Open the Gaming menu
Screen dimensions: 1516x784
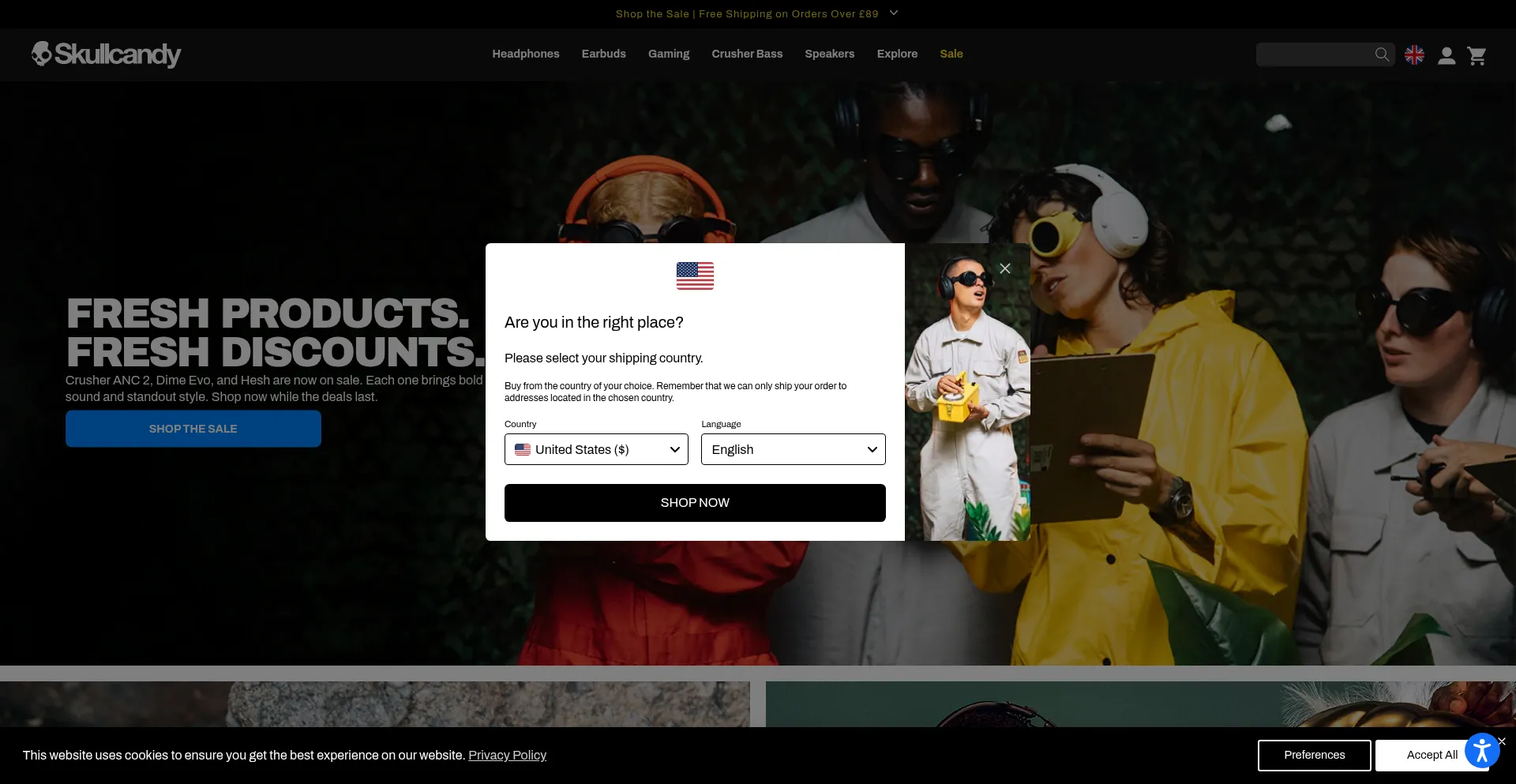click(x=669, y=54)
